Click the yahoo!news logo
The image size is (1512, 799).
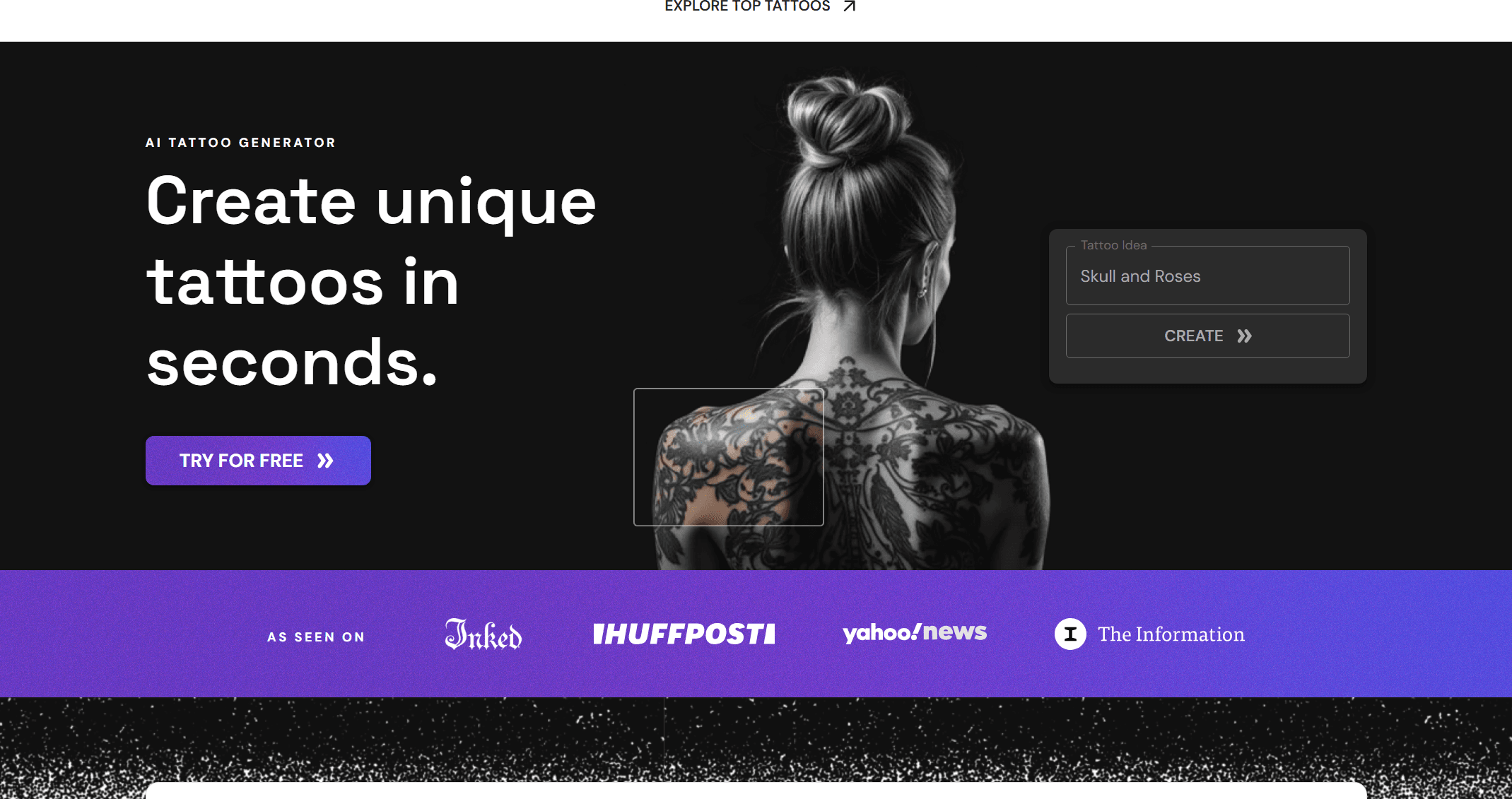pyautogui.click(x=915, y=632)
